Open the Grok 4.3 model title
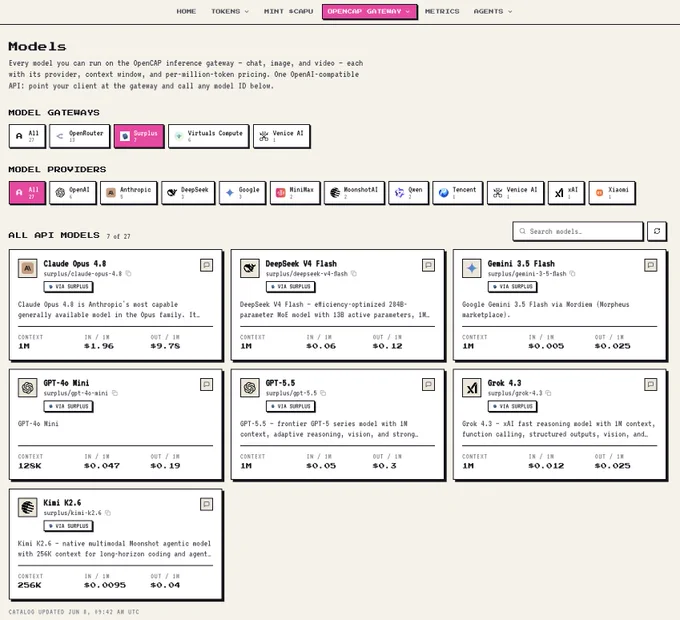Viewport: 680px width, 620px height. pyautogui.click(x=504, y=383)
